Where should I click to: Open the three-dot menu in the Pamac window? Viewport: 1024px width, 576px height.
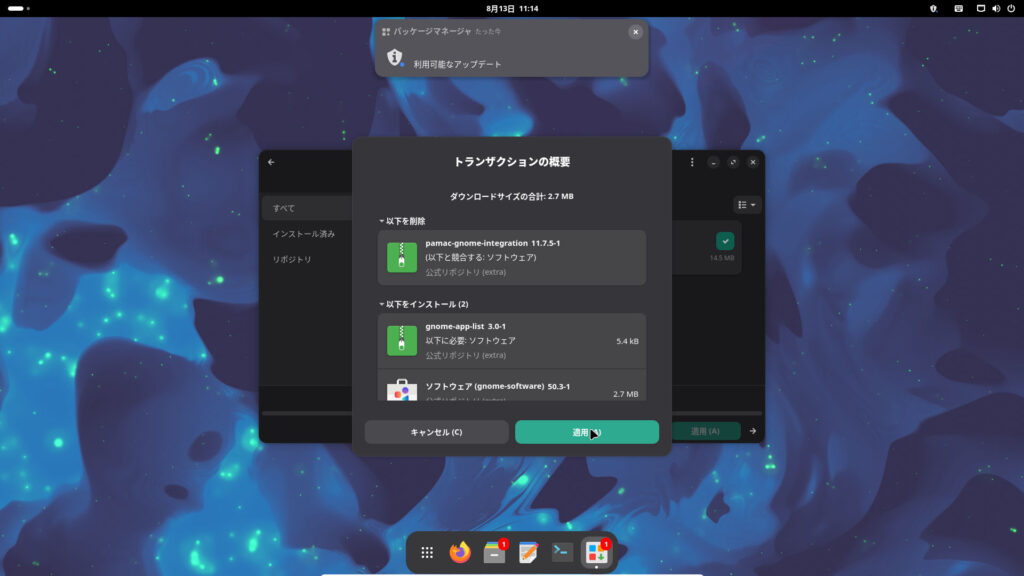692,162
